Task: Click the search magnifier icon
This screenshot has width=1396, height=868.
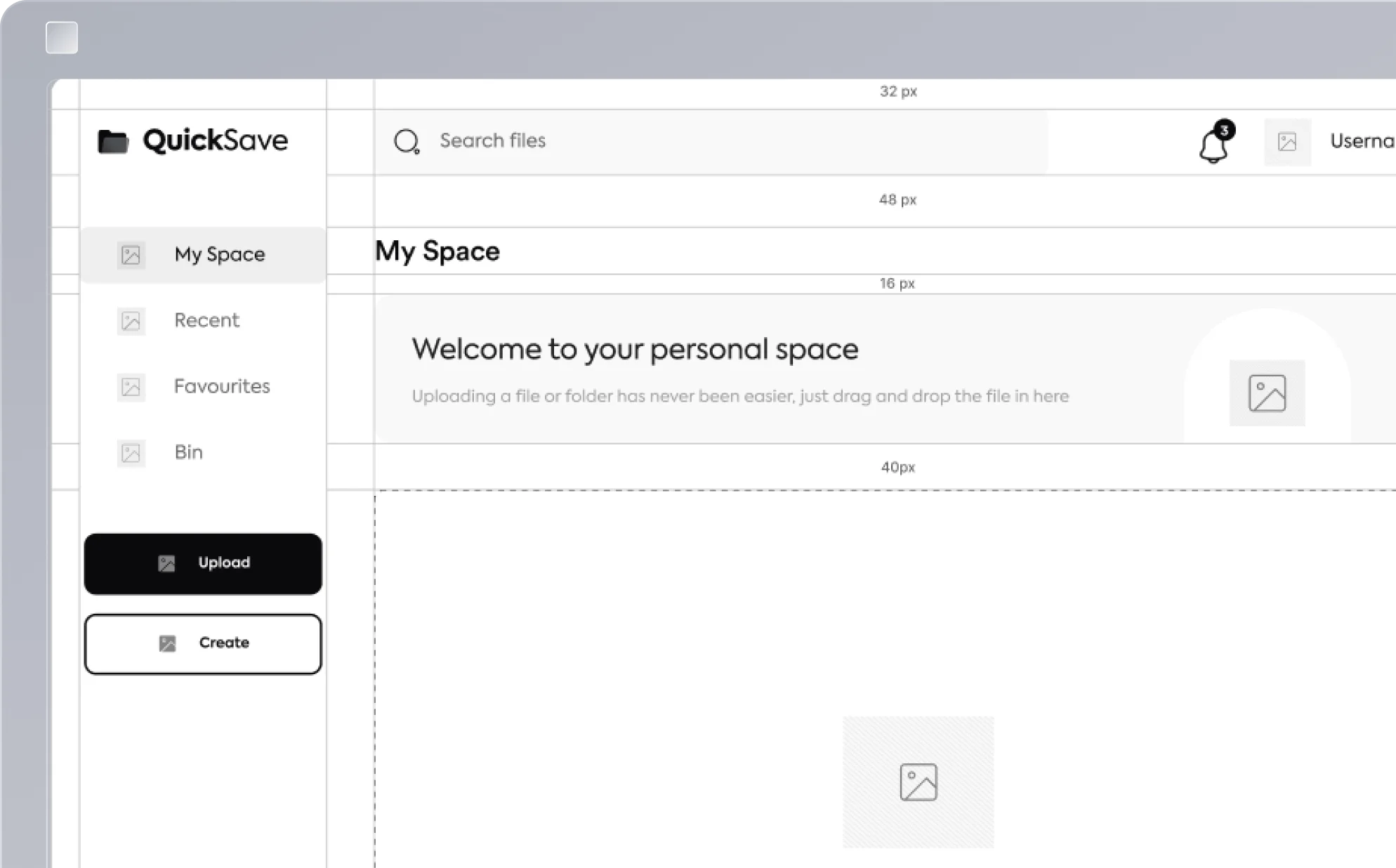Action: click(406, 141)
